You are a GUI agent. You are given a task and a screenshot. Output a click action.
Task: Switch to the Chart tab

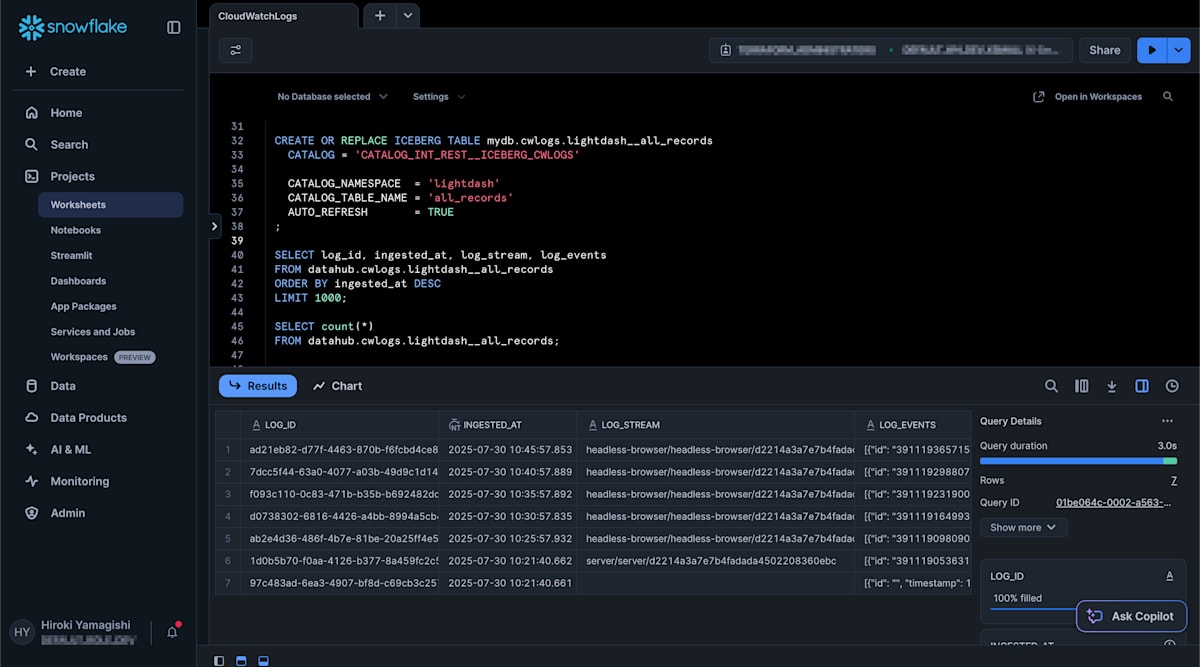(x=338, y=386)
